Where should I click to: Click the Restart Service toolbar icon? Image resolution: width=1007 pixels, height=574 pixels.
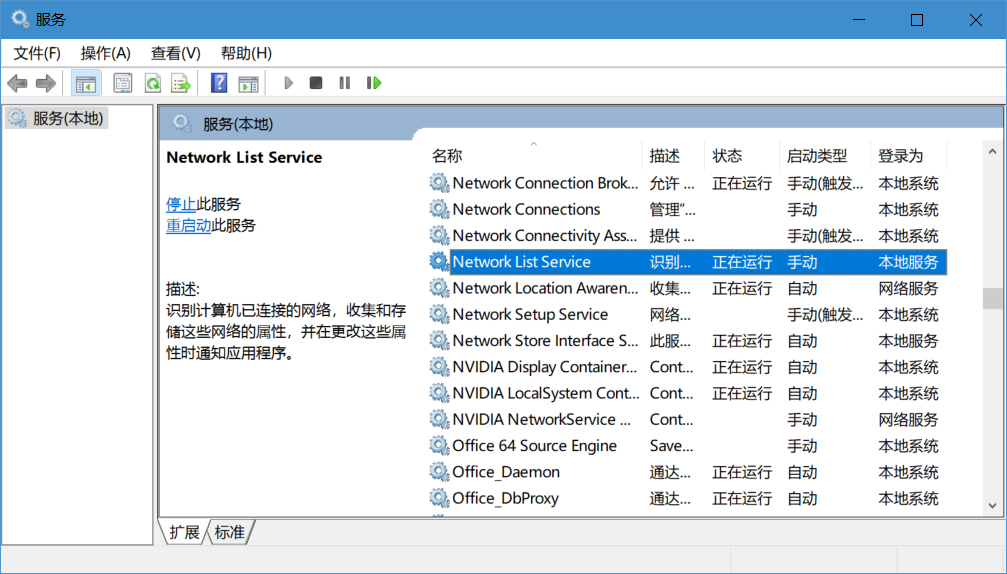pyautogui.click(x=374, y=83)
